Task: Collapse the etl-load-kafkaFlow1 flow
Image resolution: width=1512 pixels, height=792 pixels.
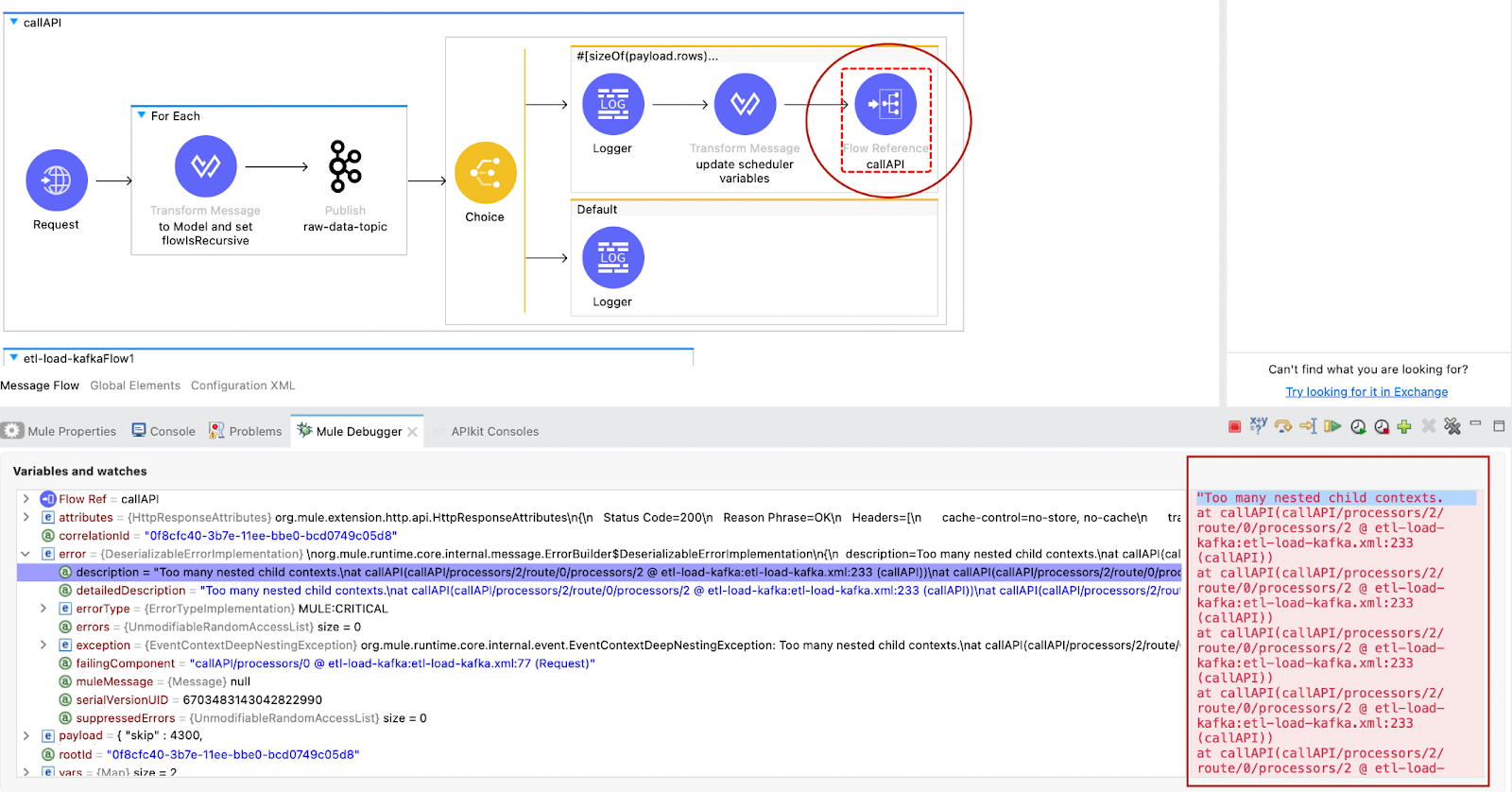Action: point(13,358)
